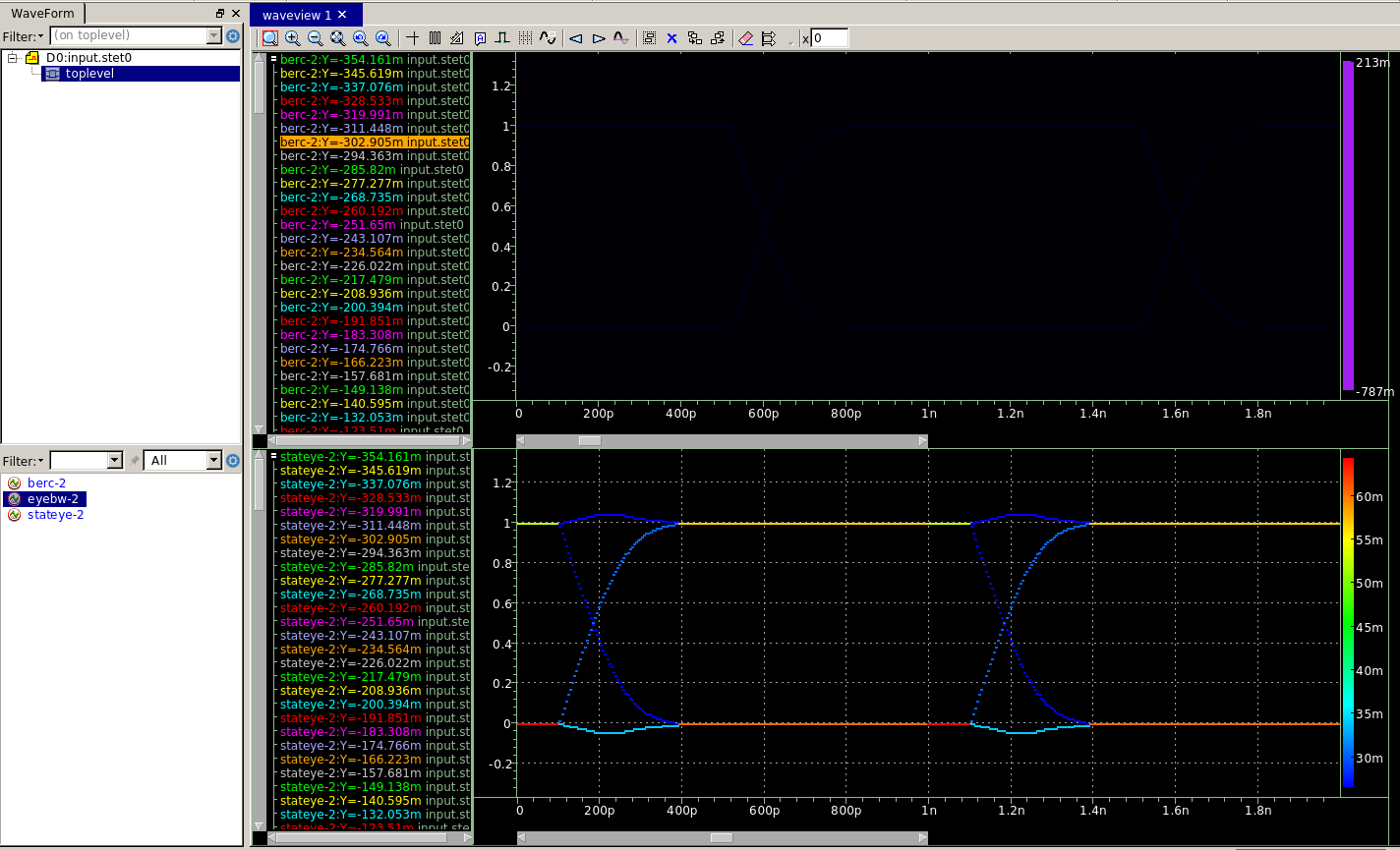This screenshot has width=1400, height=850.
Task: Click the x multiplier input field
Action: click(829, 38)
